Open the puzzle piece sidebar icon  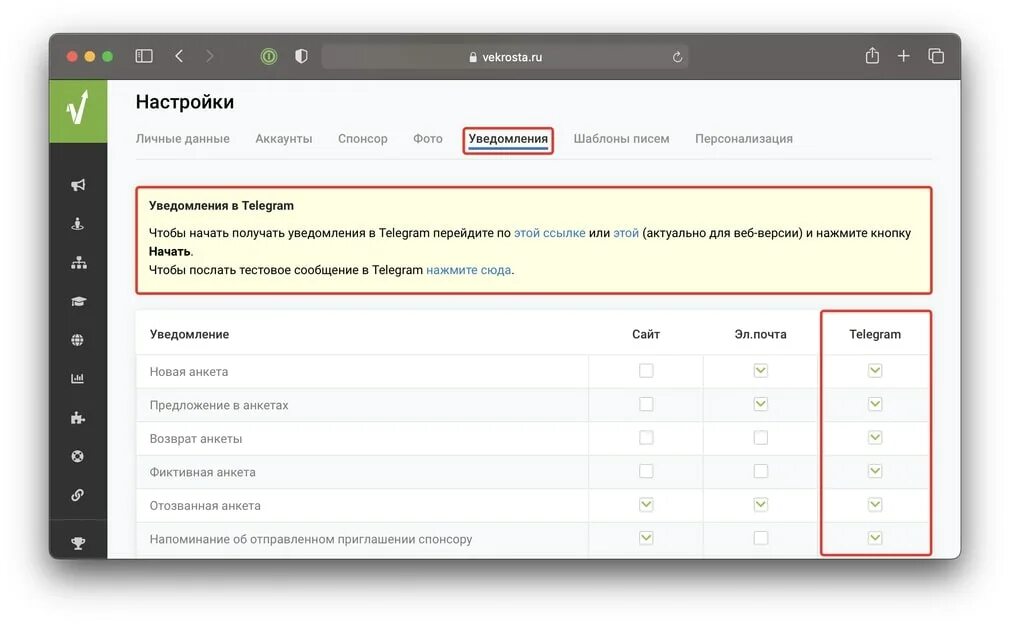[77, 418]
